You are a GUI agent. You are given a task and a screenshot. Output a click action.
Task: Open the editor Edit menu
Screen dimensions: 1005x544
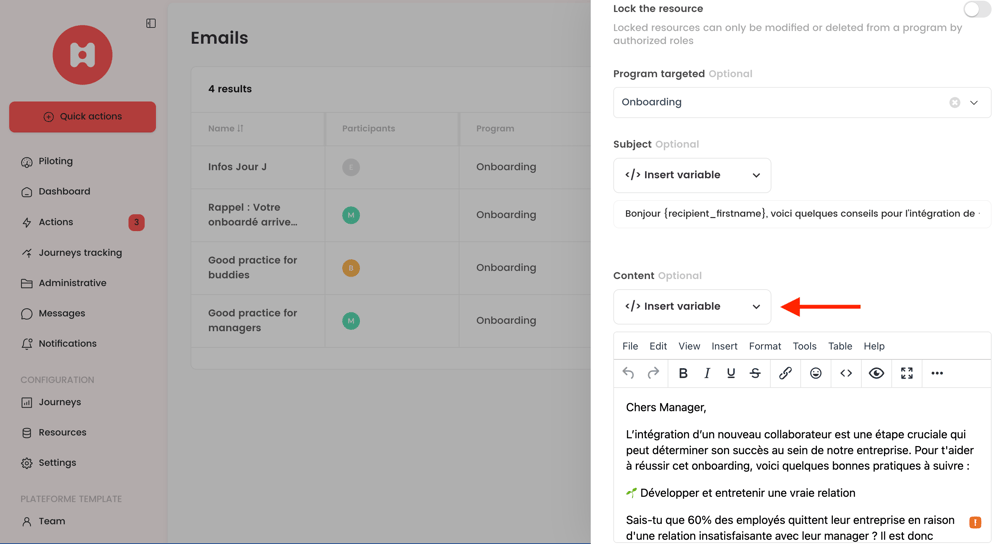pyautogui.click(x=658, y=346)
